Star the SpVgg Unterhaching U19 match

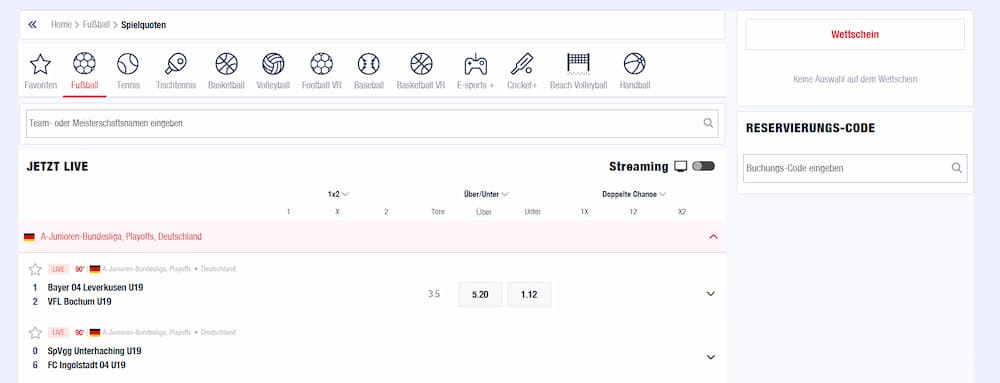tap(35, 333)
